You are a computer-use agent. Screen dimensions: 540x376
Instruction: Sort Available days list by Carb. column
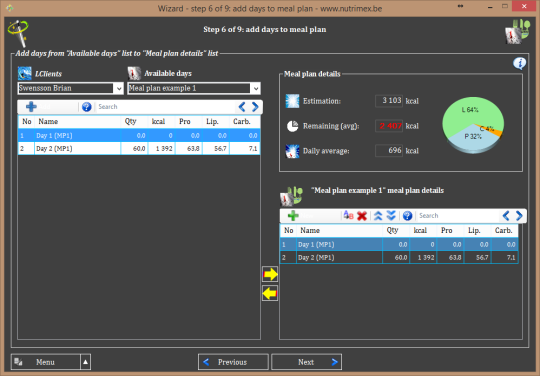pyautogui.click(x=245, y=122)
